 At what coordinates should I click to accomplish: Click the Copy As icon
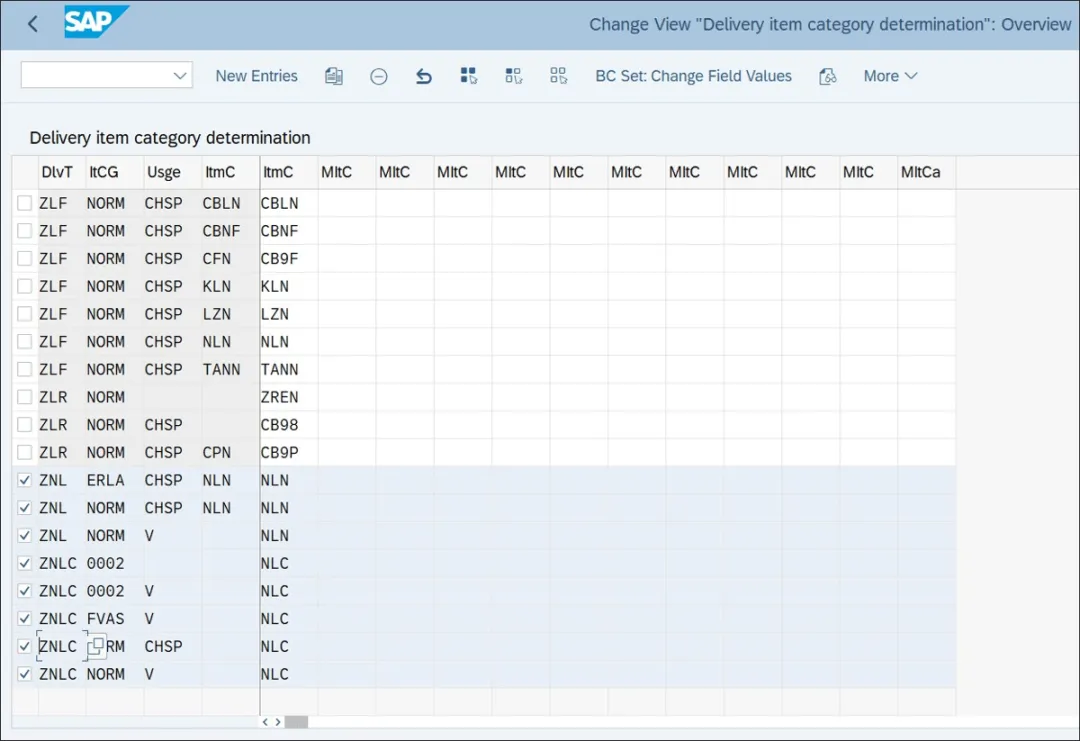[x=334, y=76]
